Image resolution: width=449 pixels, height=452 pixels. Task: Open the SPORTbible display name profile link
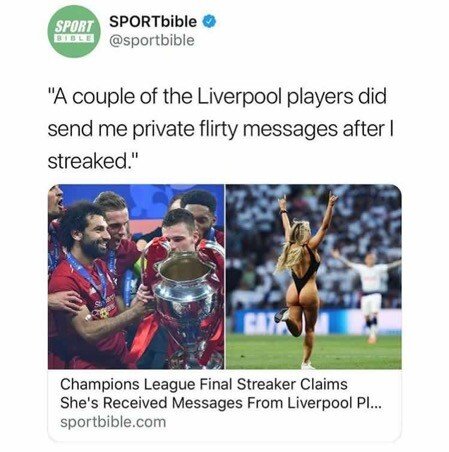pyautogui.click(x=153, y=22)
